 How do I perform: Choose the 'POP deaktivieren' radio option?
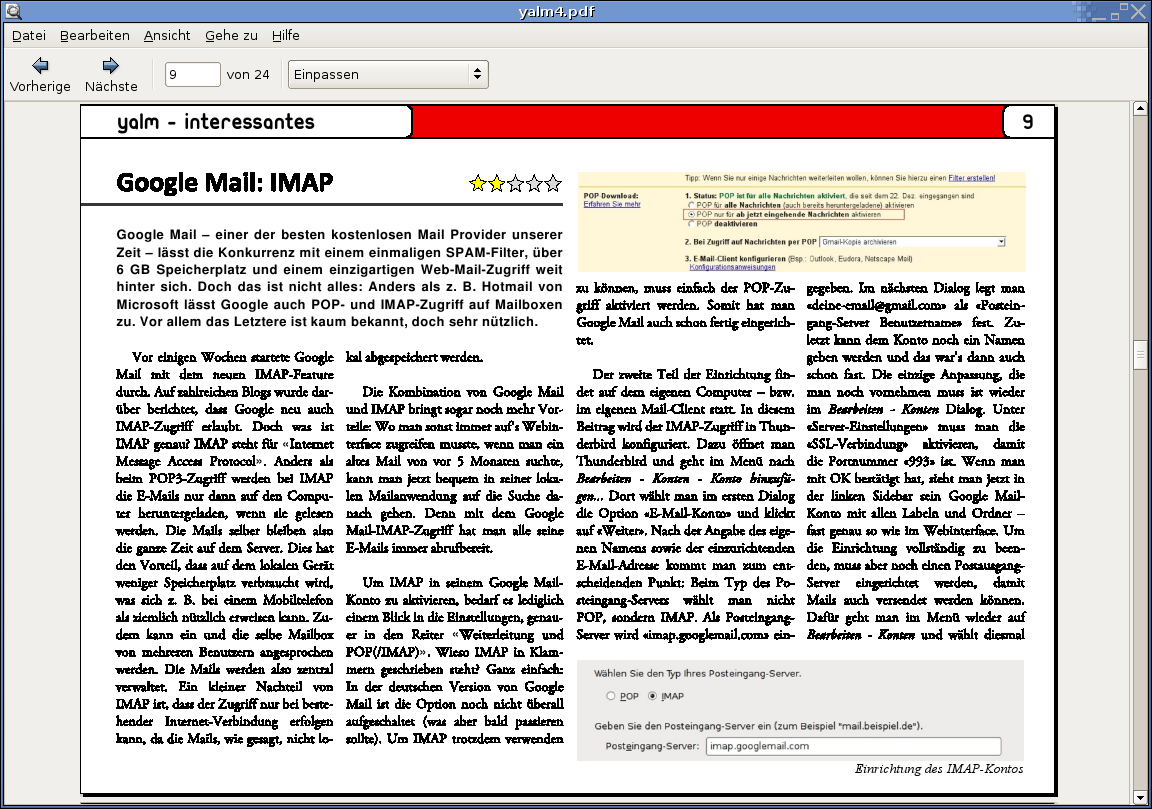[x=691, y=223]
